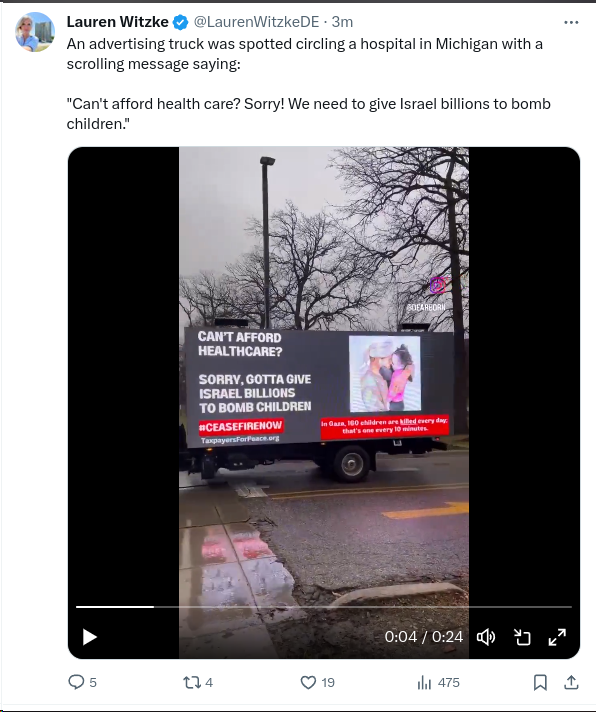This screenshot has height=712, width=596.
Task: Open the video in picture-in-picture mode
Action: tap(522, 637)
